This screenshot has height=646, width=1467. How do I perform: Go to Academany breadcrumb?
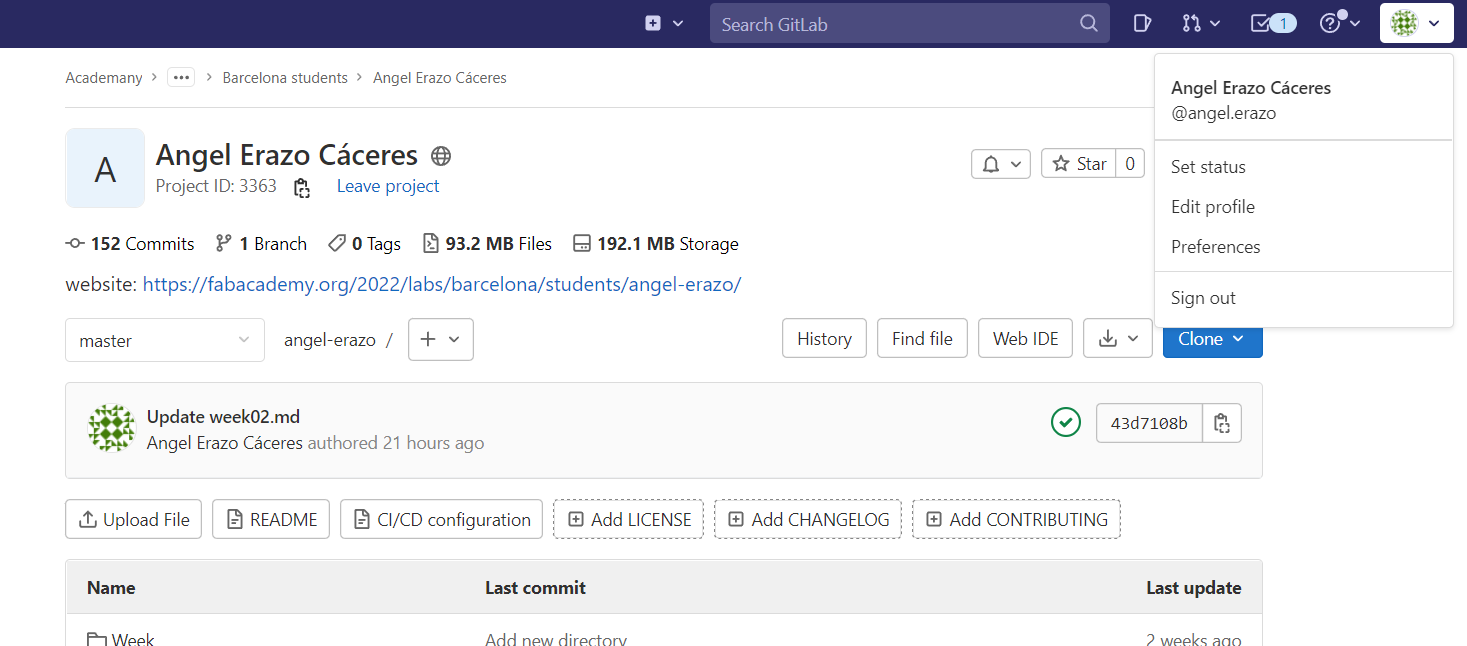click(104, 78)
